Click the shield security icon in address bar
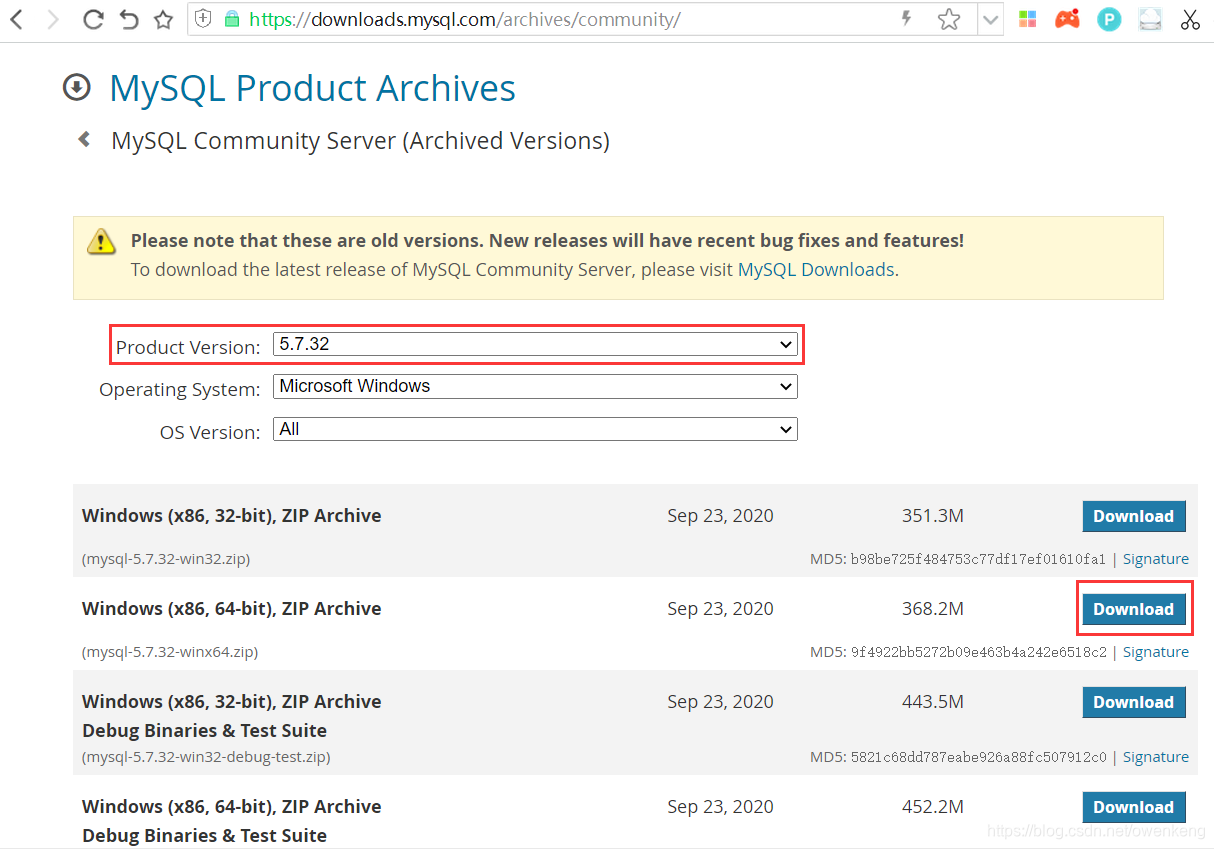The height and width of the screenshot is (849, 1214). coord(203,18)
